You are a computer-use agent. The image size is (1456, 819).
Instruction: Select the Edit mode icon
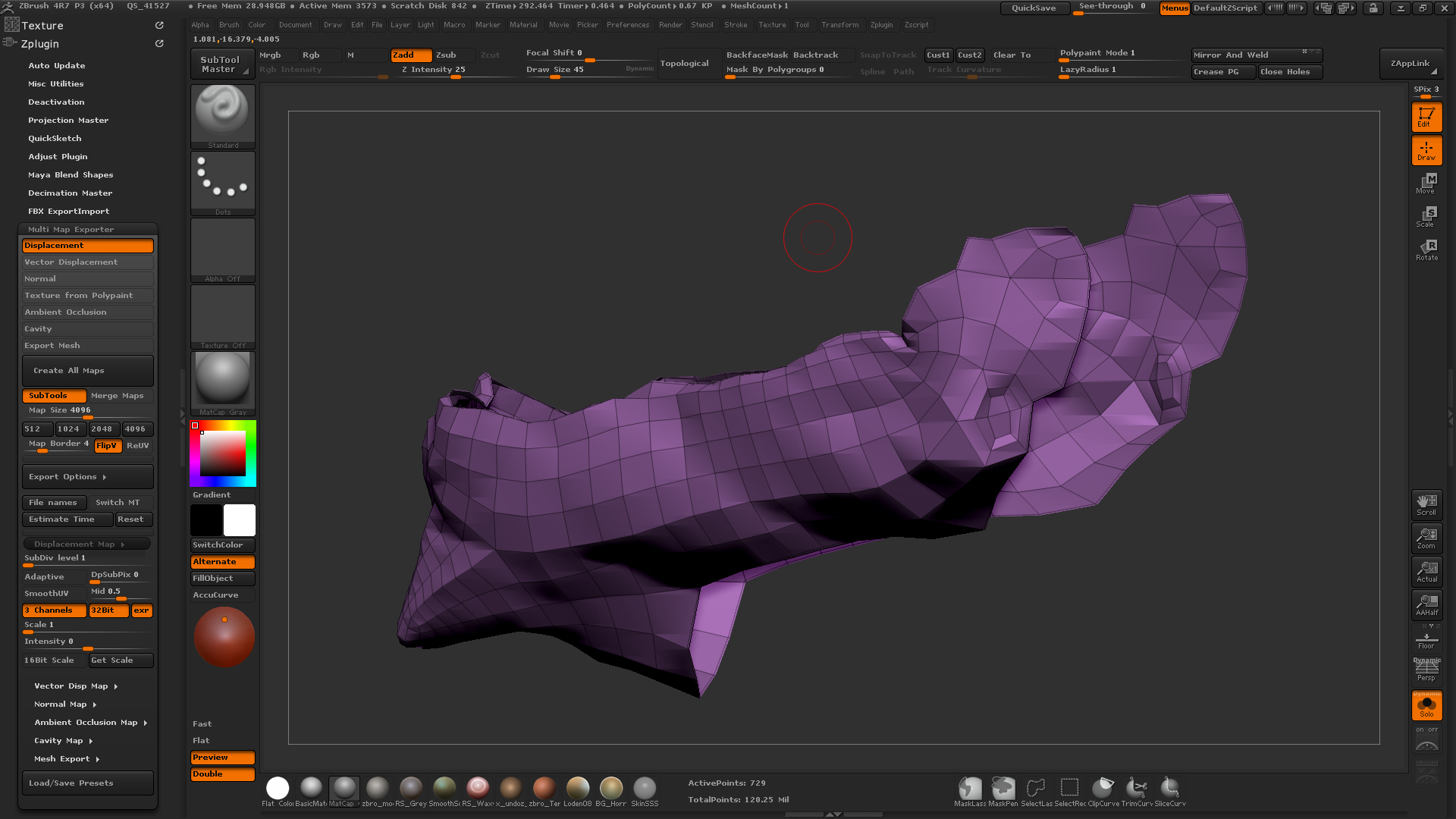[x=1426, y=117]
